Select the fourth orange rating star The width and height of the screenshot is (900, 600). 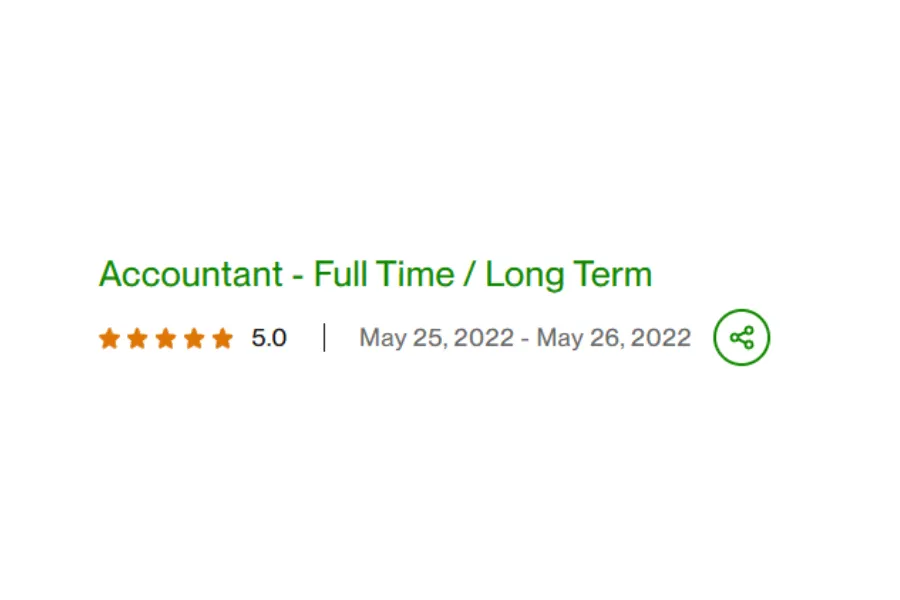194,338
